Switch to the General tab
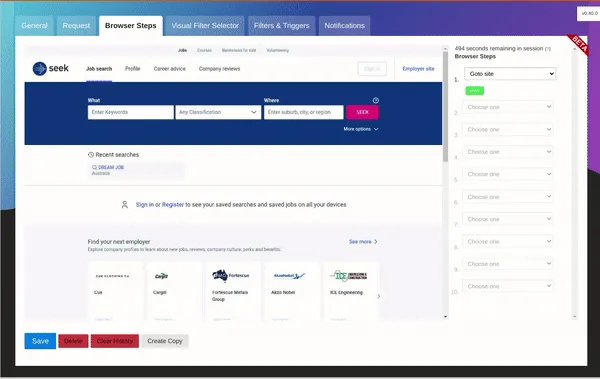The image size is (600, 379). [x=34, y=26]
